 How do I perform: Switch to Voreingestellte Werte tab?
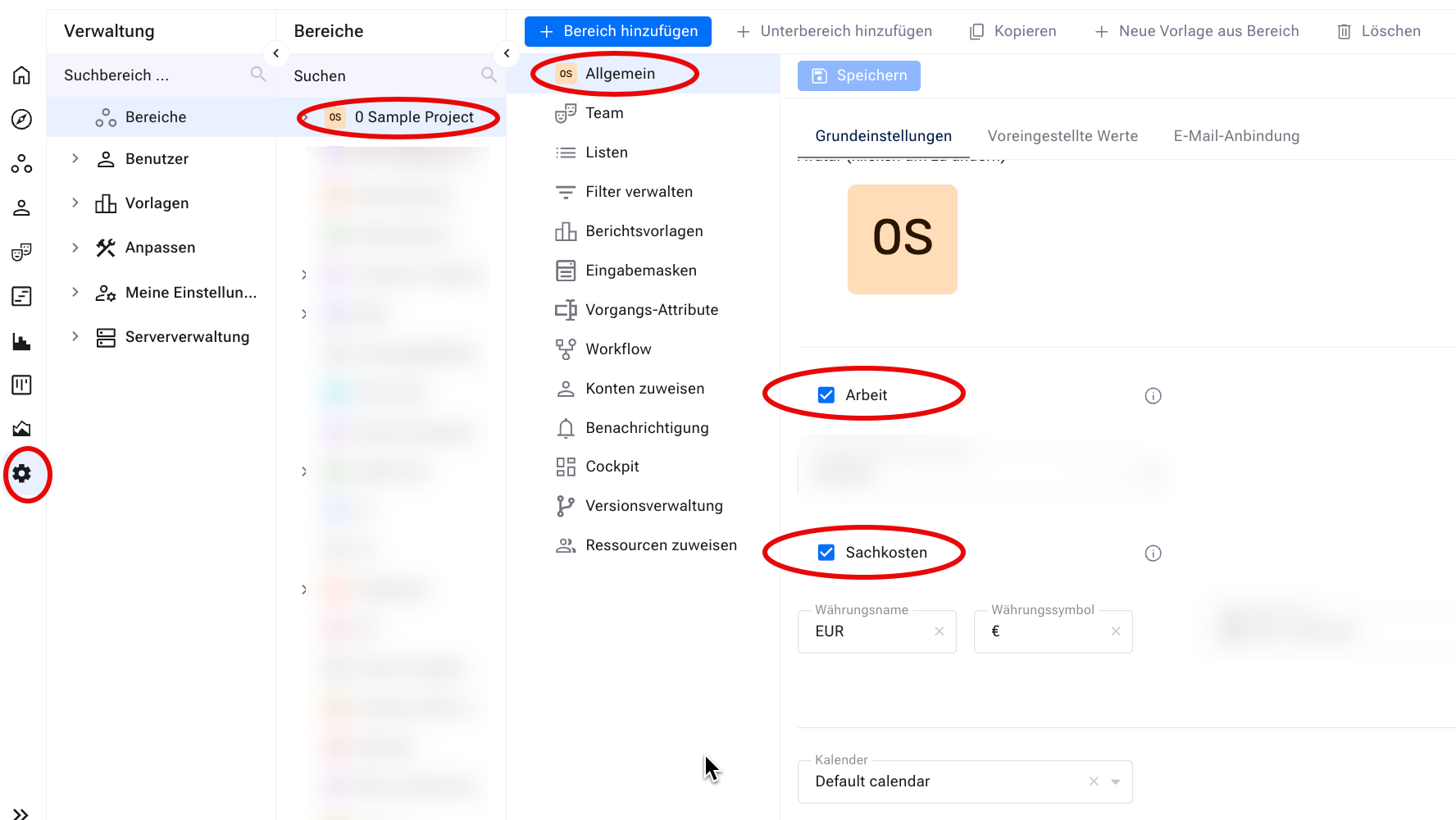[x=1062, y=136]
